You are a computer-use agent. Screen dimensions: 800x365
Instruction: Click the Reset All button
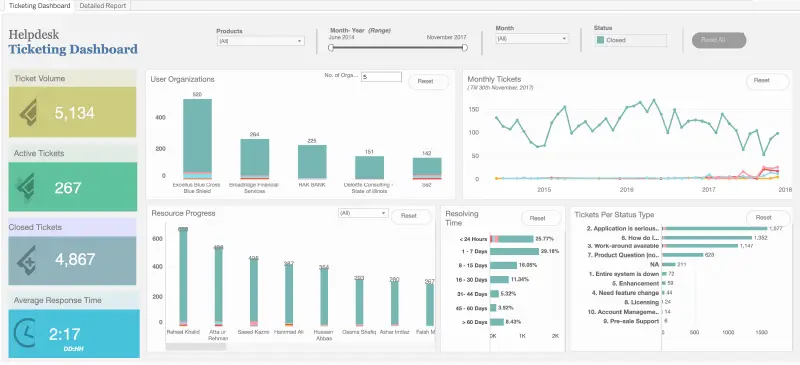[x=719, y=40]
